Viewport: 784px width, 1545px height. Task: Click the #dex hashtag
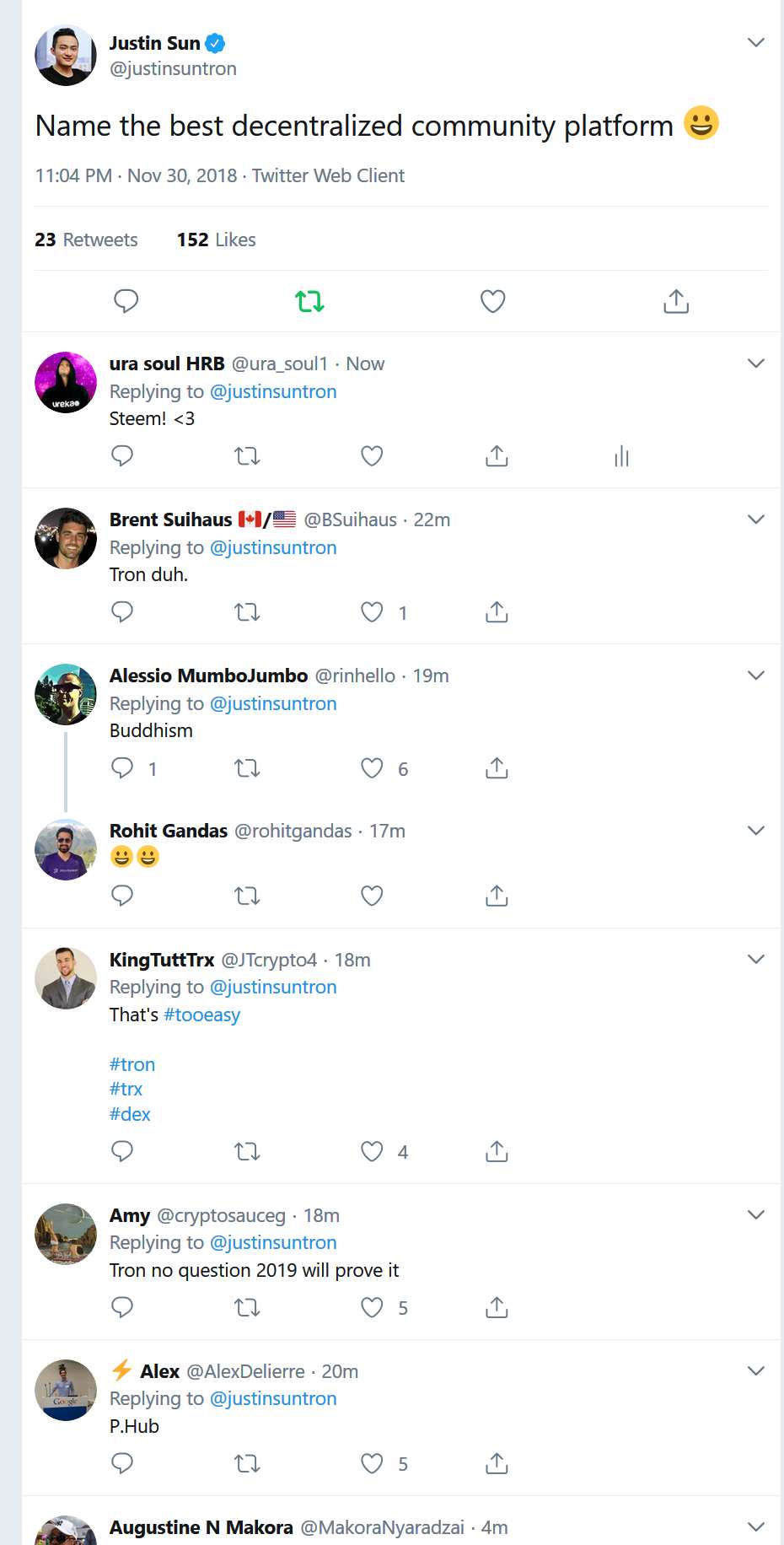pos(130,1115)
